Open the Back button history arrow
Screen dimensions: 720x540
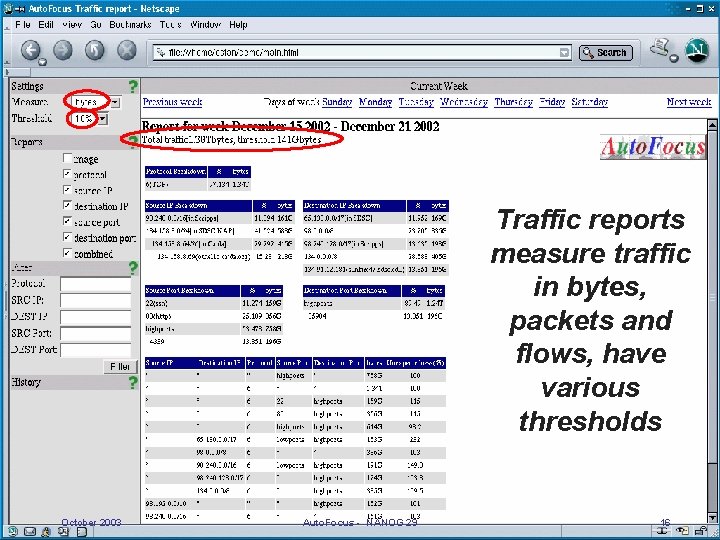click(42, 62)
